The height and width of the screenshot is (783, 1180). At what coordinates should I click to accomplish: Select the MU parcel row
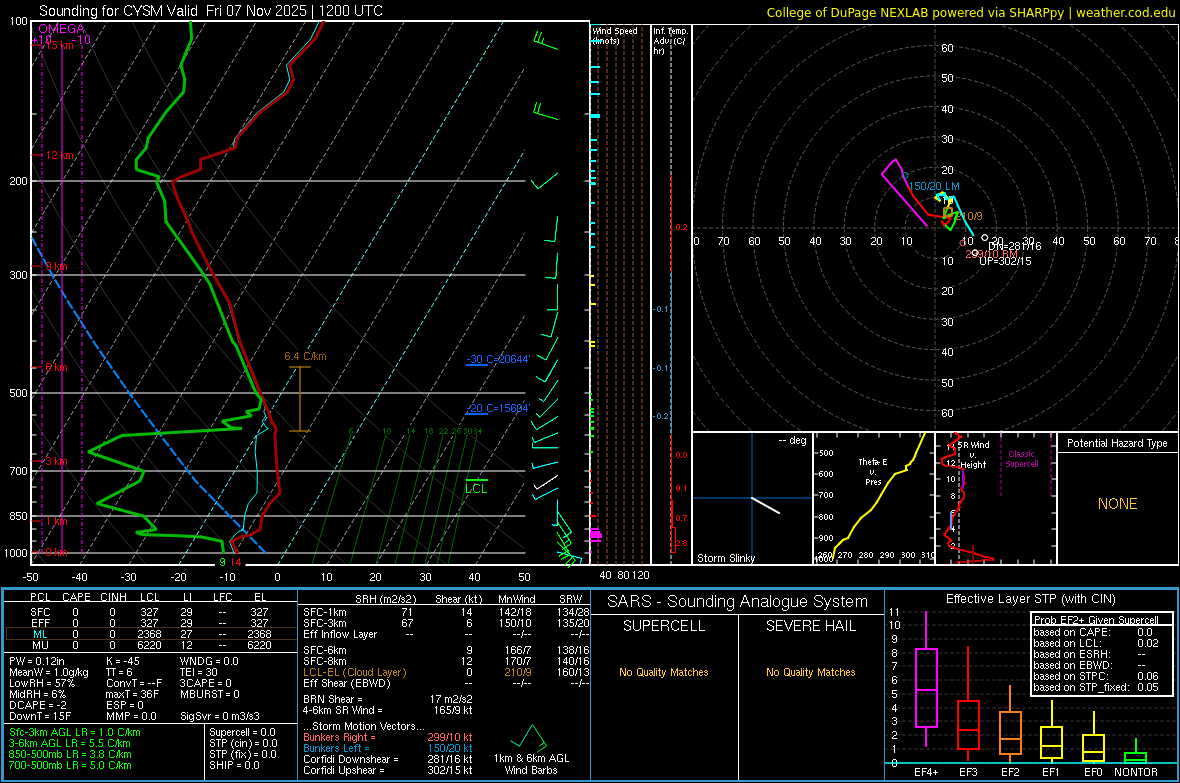(149, 645)
